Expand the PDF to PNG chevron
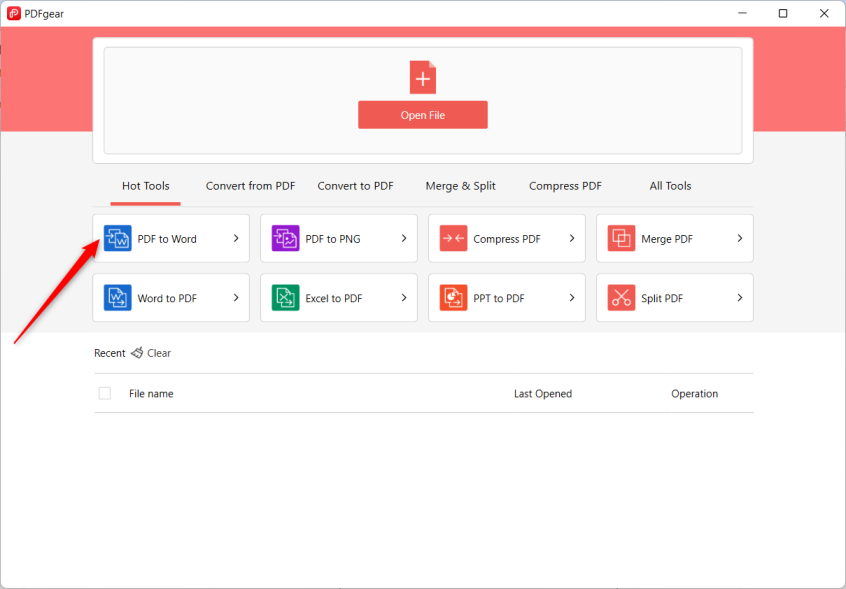 point(404,238)
